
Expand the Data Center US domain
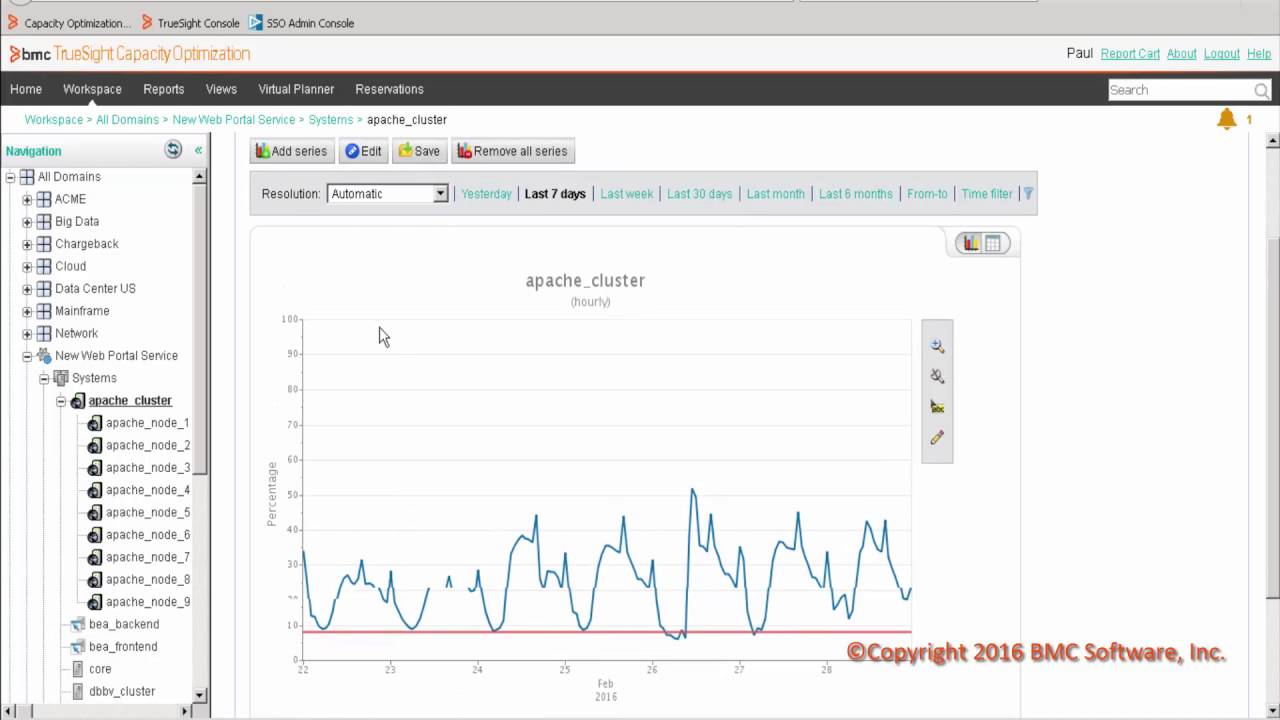click(27, 289)
